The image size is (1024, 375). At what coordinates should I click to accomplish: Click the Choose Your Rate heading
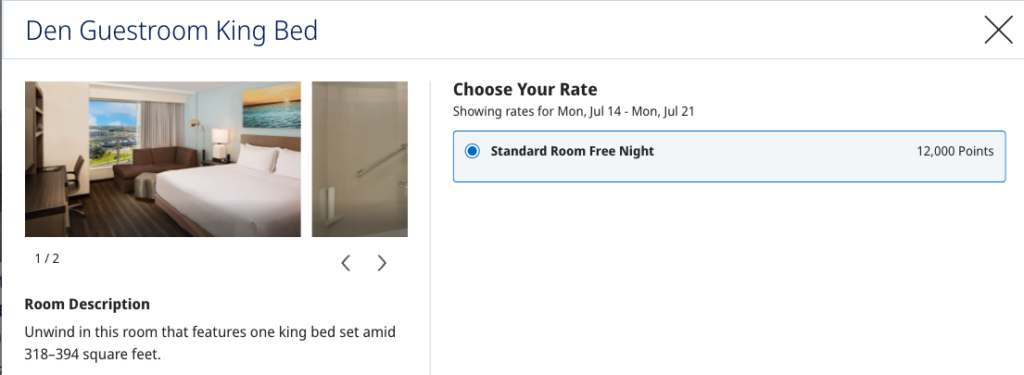[525, 89]
